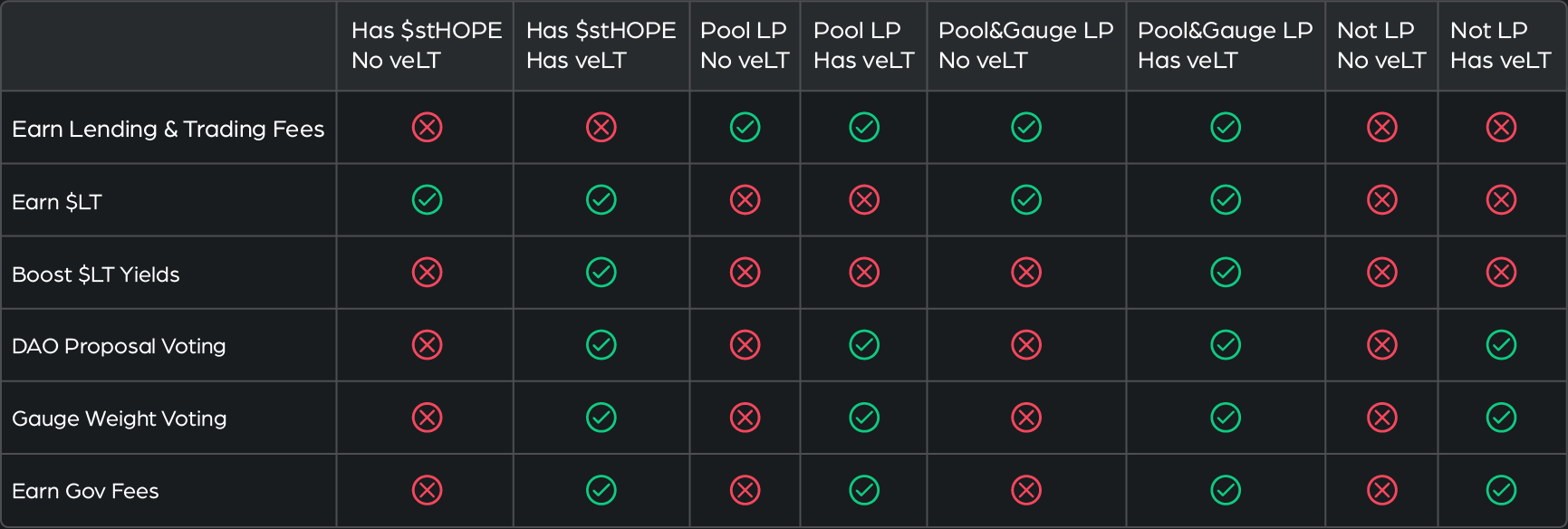This screenshot has width=1568, height=529.
Task: Click the green check for DAO Proposal Voting under Has $stHOPE Has veLT
Action: click(601, 345)
